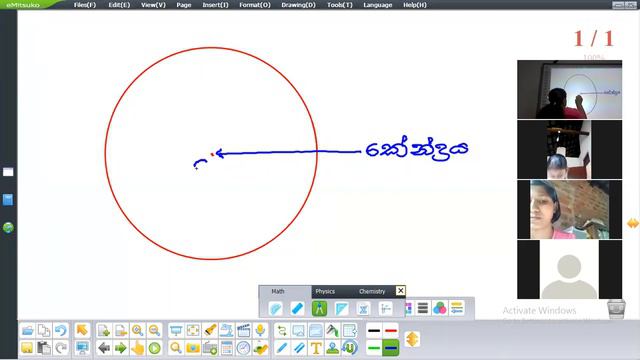Image resolution: width=640 pixels, height=360 pixels.
Task: Open the calendar icon
Action: tap(227, 348)
